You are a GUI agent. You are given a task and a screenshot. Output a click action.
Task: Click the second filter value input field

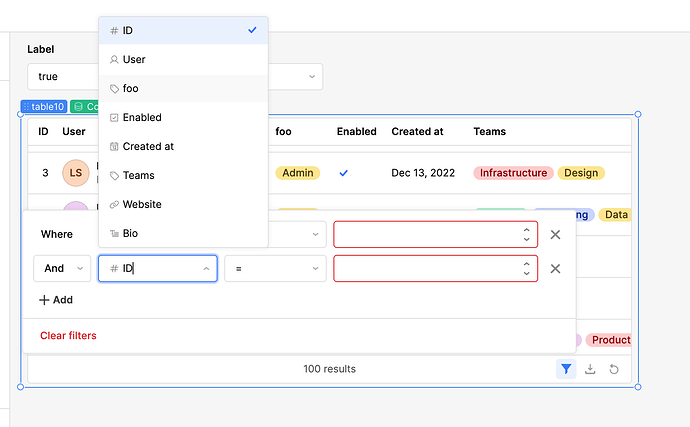point(426,268)
